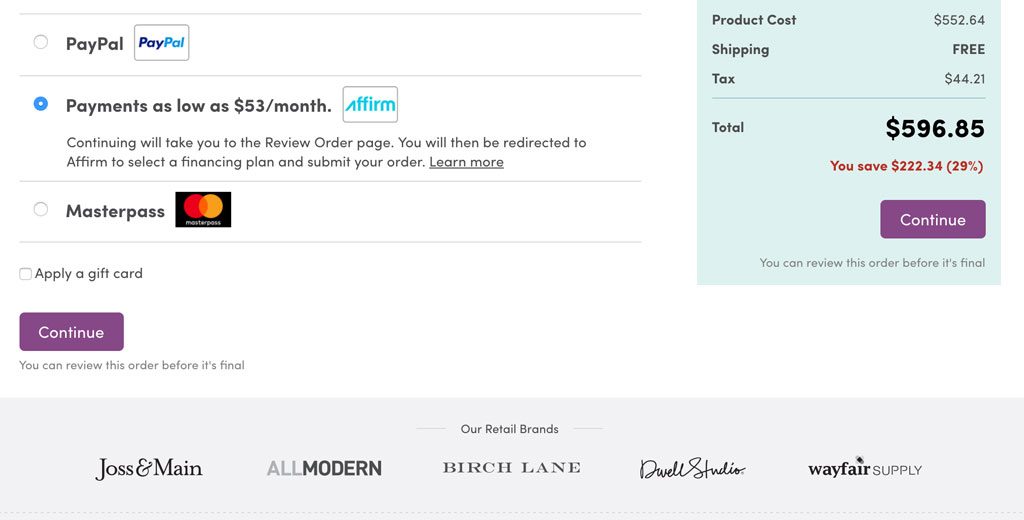The image size is (1024, 520).
Task: Click the Apply a gift card label
Action: [x=89, y=274]
